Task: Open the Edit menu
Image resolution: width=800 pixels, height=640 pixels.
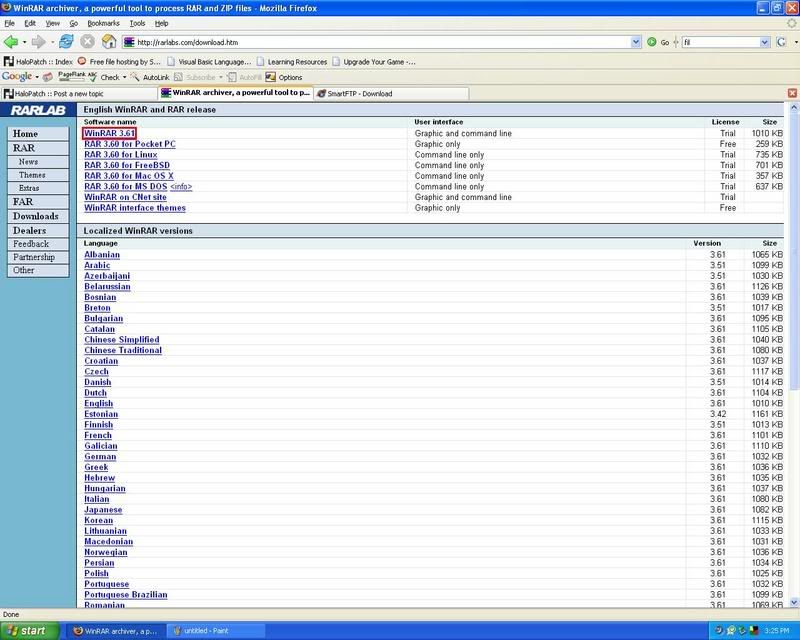Action: 30,23
